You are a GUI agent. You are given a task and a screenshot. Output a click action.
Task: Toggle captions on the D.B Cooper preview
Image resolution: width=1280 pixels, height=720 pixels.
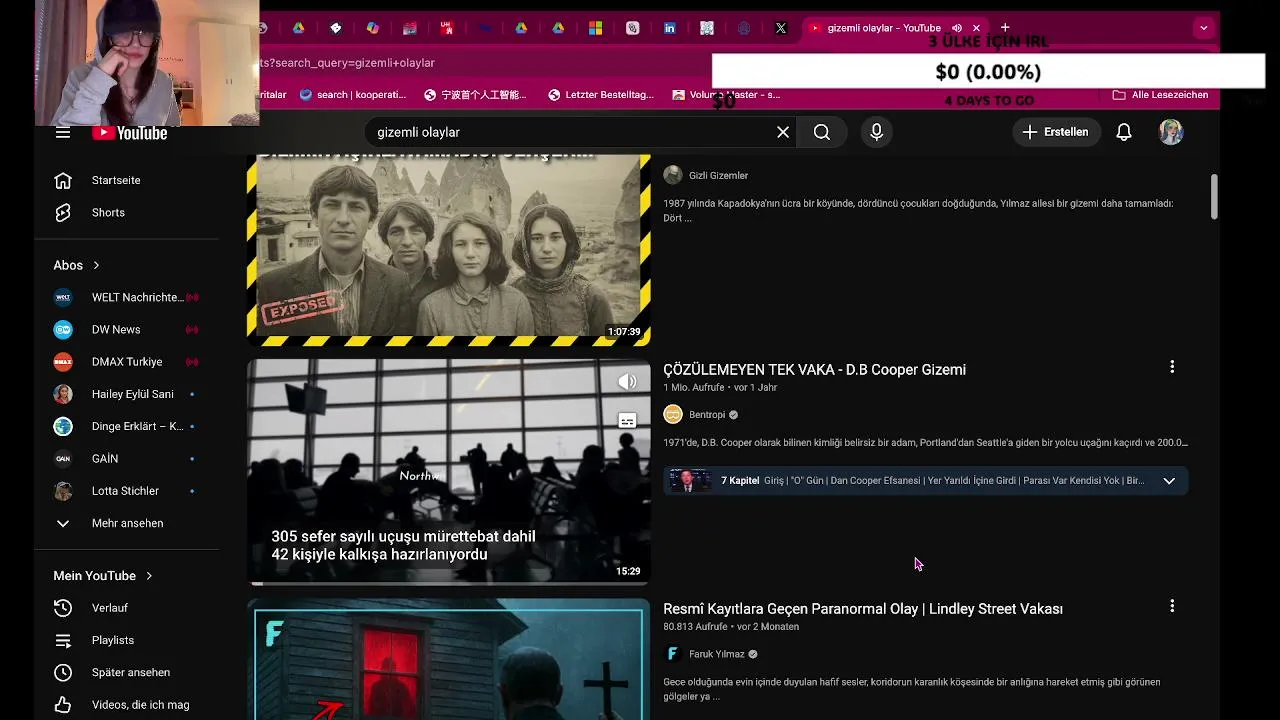(627, 421)
